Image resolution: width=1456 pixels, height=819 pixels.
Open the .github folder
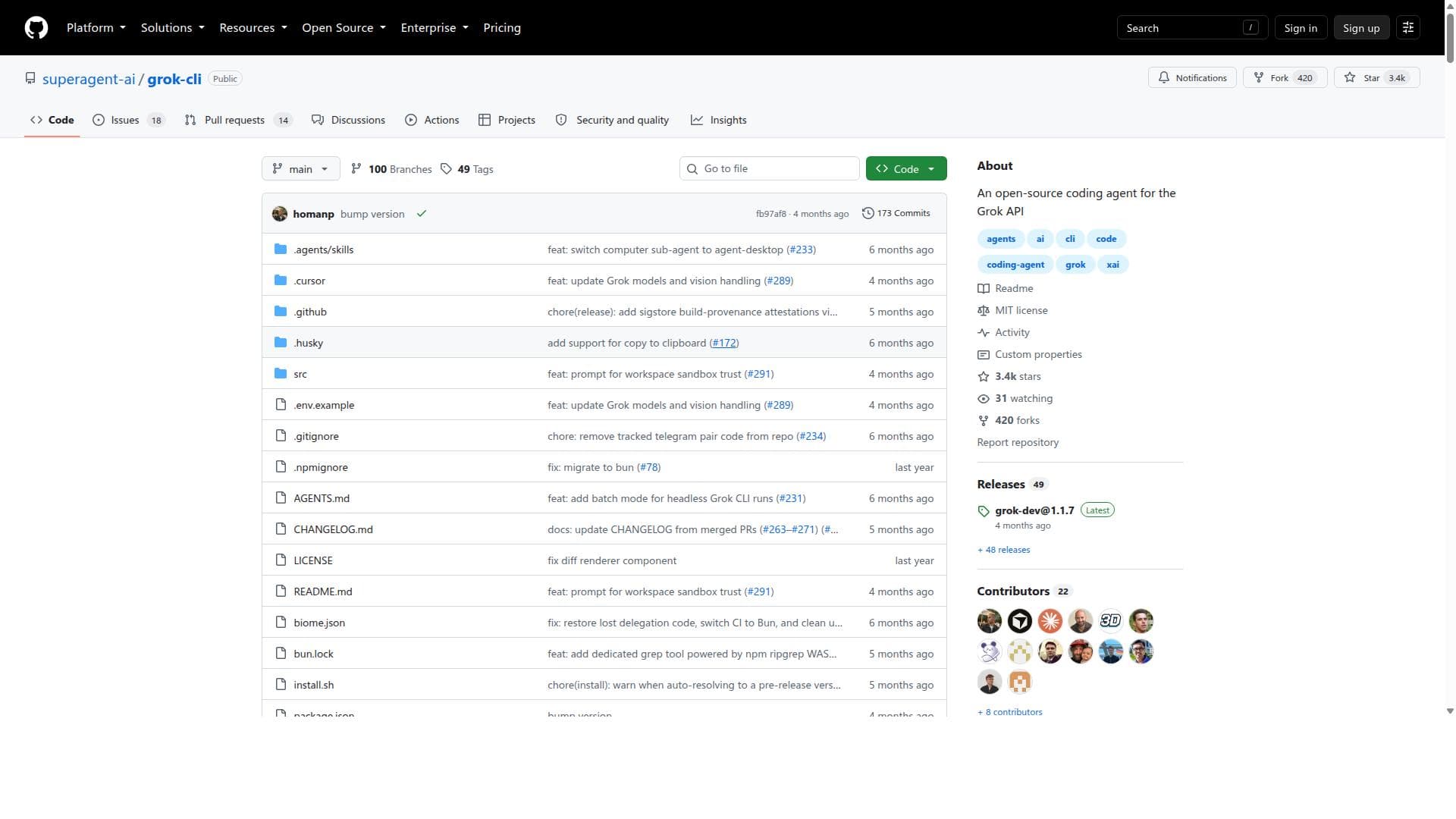(x=310, y=312)
